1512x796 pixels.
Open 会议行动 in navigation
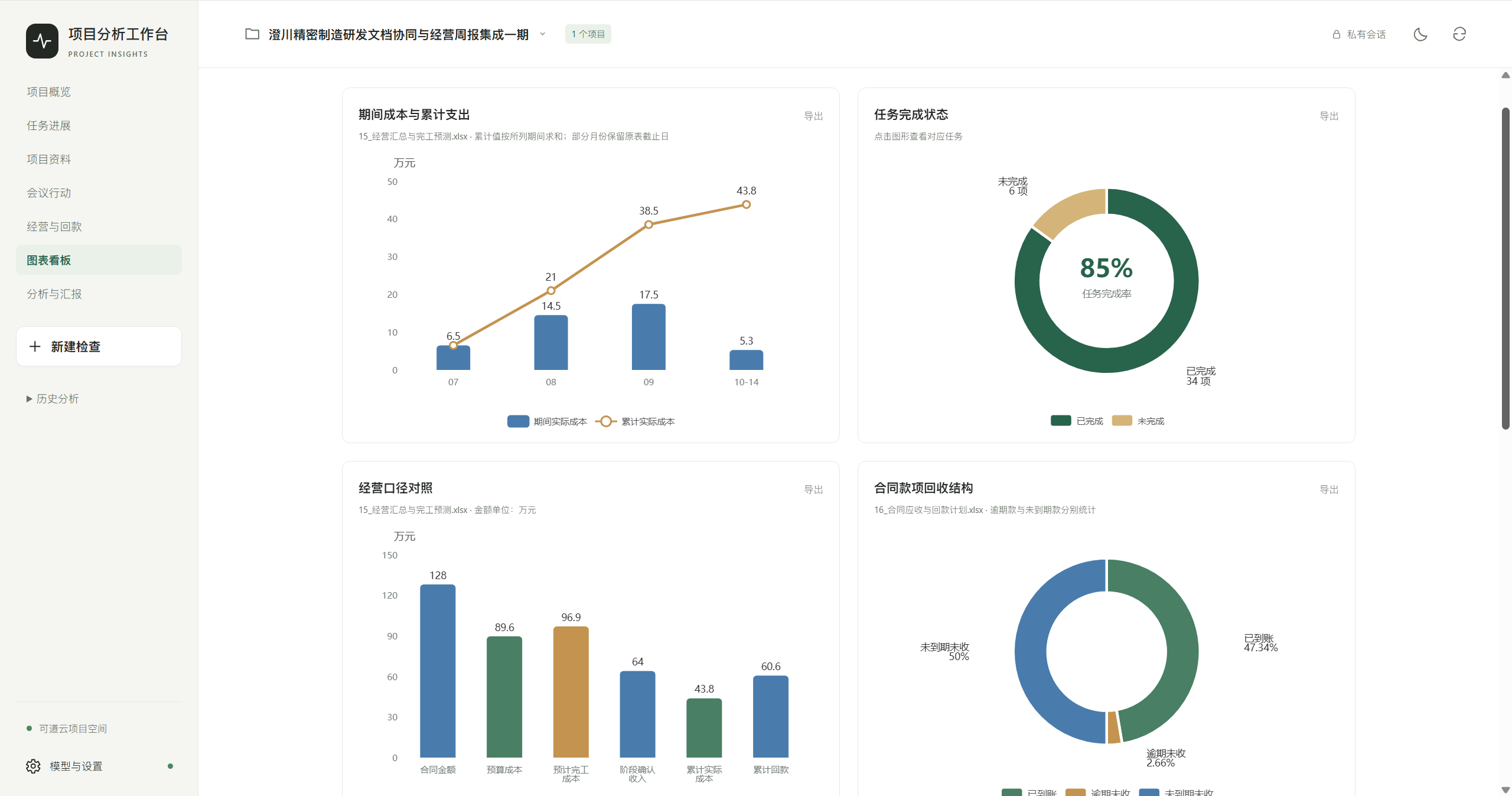(x=99, y=193)
